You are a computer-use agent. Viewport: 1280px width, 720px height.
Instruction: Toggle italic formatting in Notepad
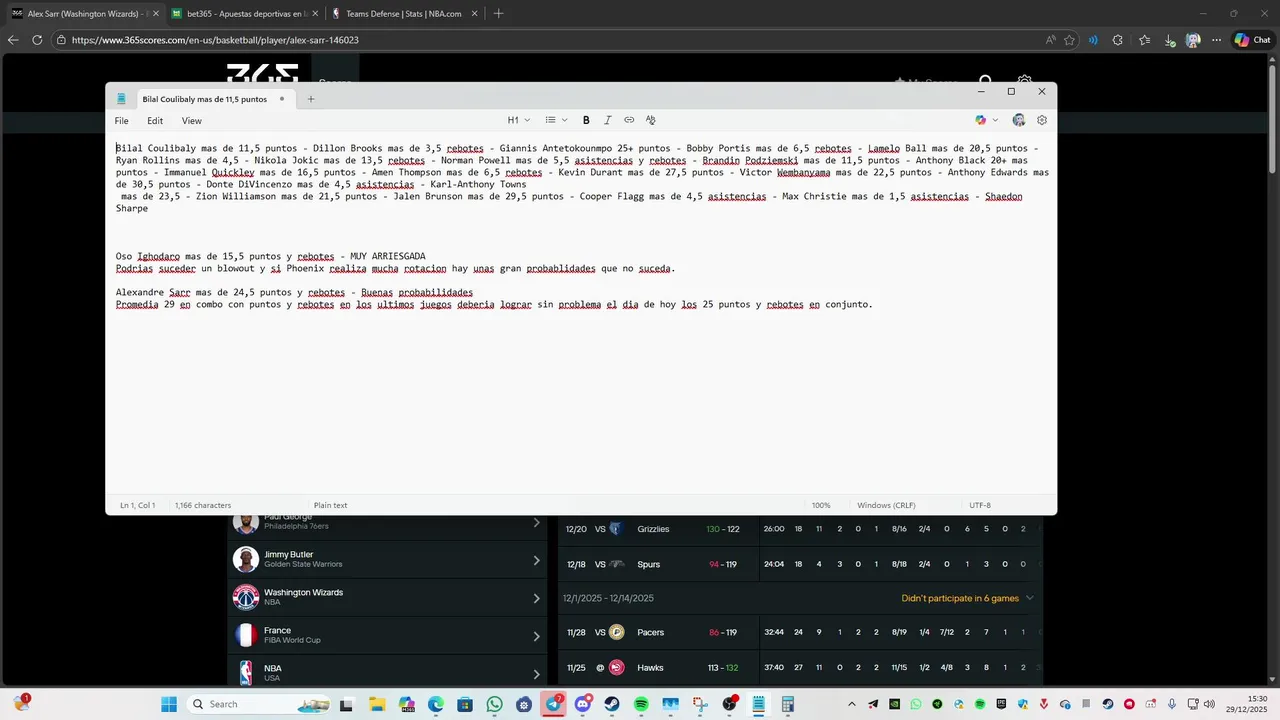pos(607,120)
